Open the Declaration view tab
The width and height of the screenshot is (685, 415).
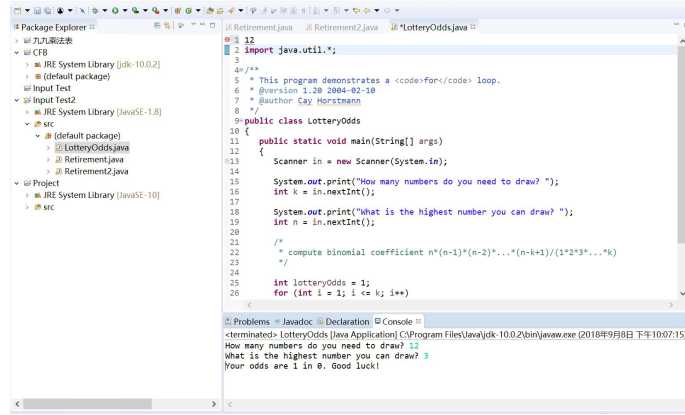point(343,322)
